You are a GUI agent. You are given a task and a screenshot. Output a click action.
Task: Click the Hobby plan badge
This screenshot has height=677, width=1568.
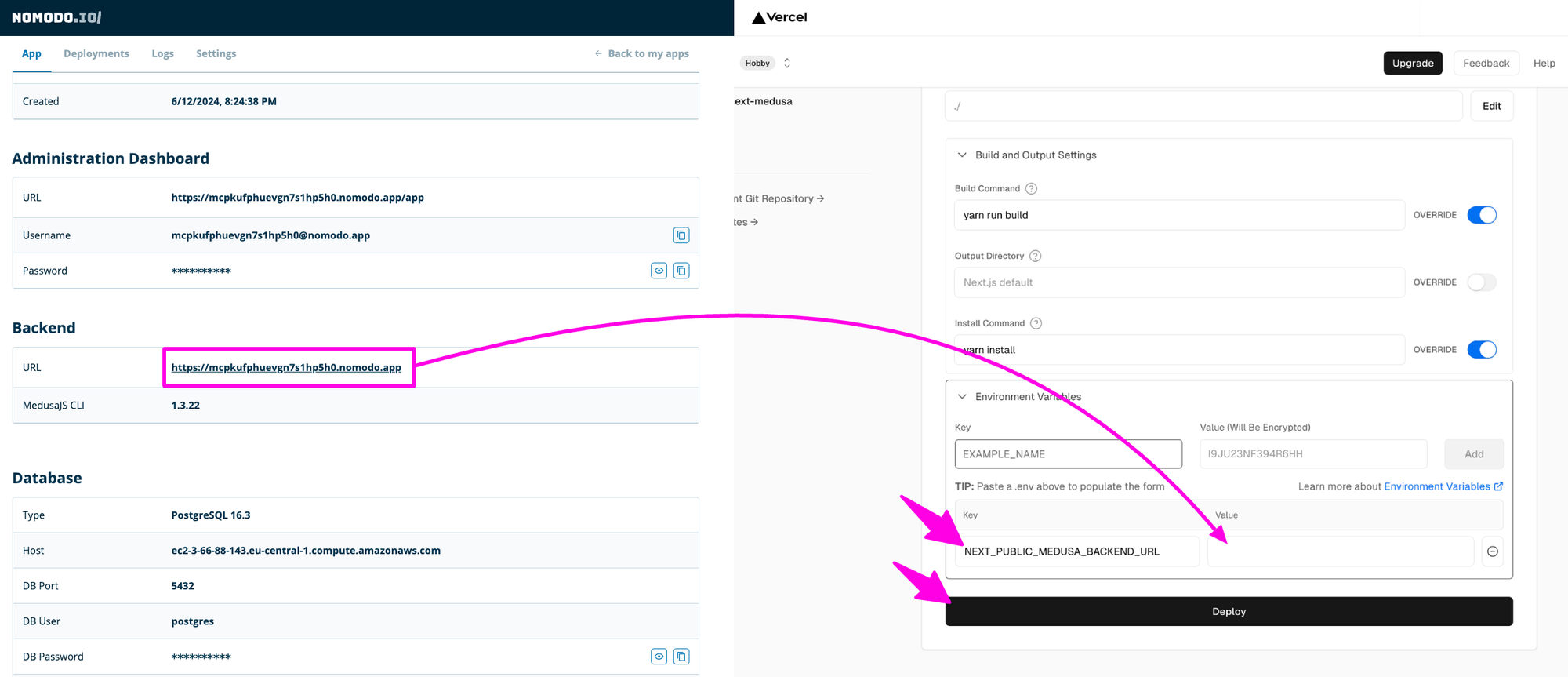point(757,63)
